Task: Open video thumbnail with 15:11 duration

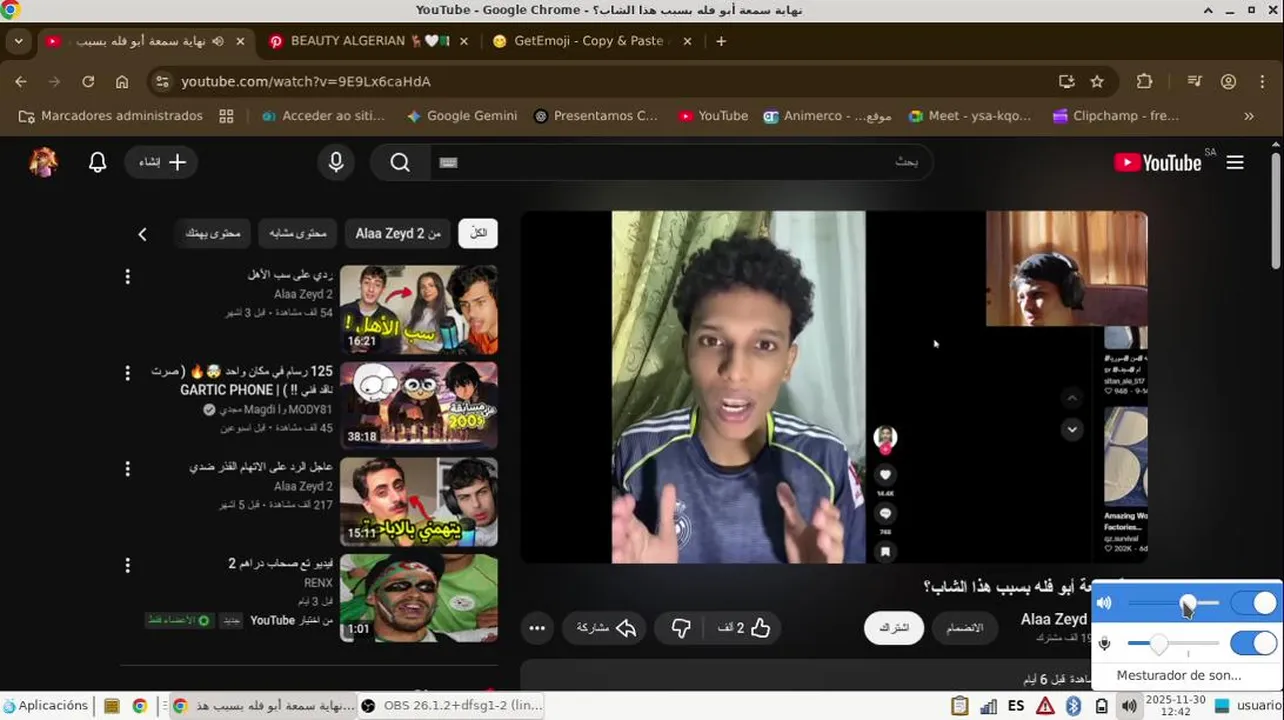Action: point(419,501)
